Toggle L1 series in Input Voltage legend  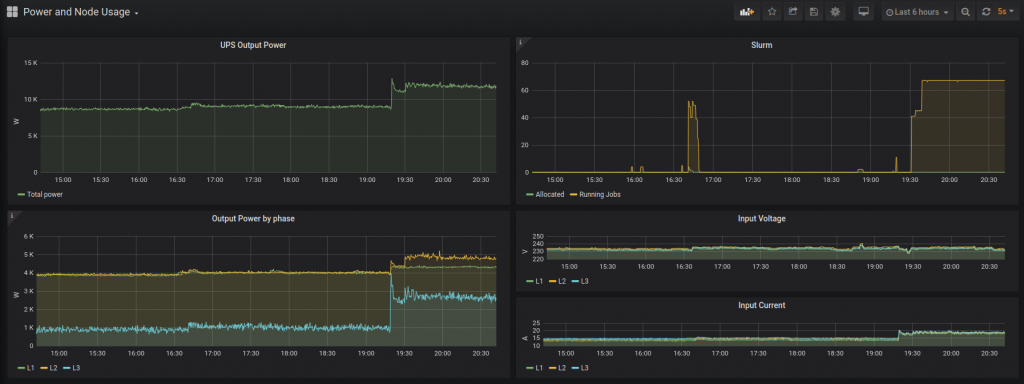539,281
